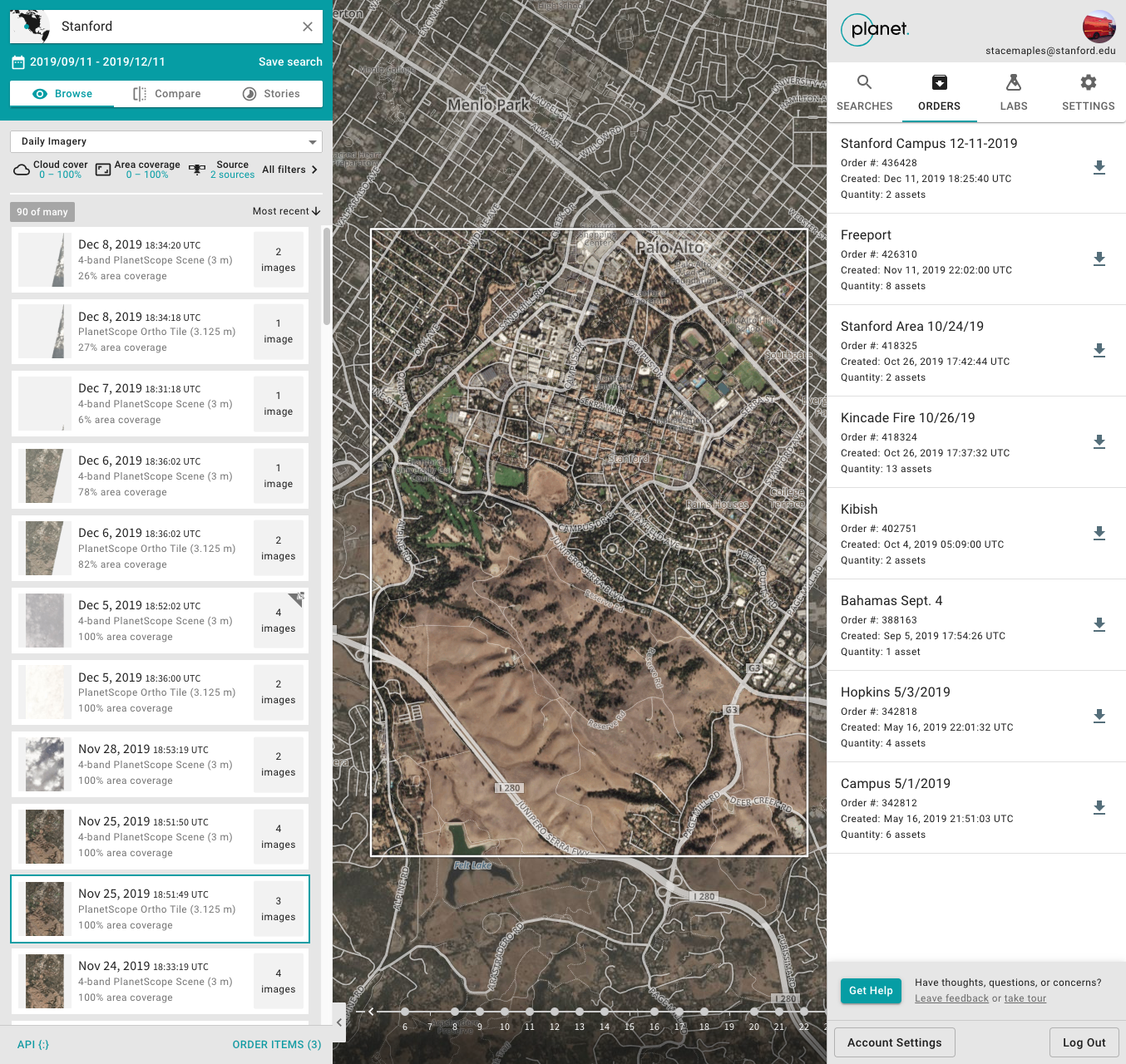
Task: Download Stanford Campus 12-11-2019 order
Action: tap(1099, 168)
